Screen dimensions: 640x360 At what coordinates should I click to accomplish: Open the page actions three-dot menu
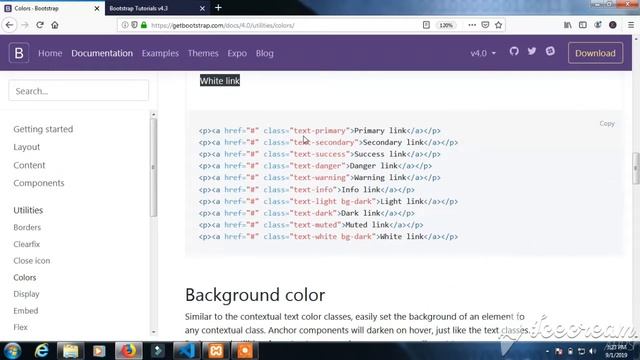(472, 25)
